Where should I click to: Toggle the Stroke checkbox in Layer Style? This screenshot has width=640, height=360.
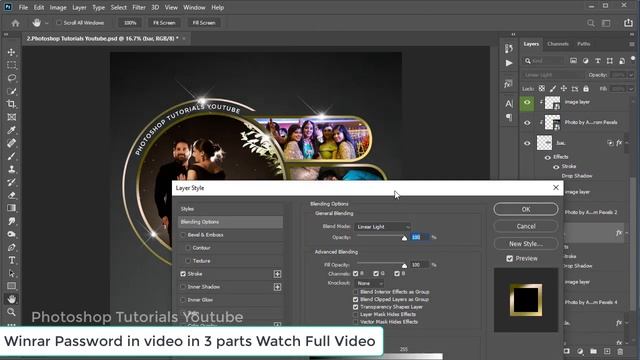(183, 274)
